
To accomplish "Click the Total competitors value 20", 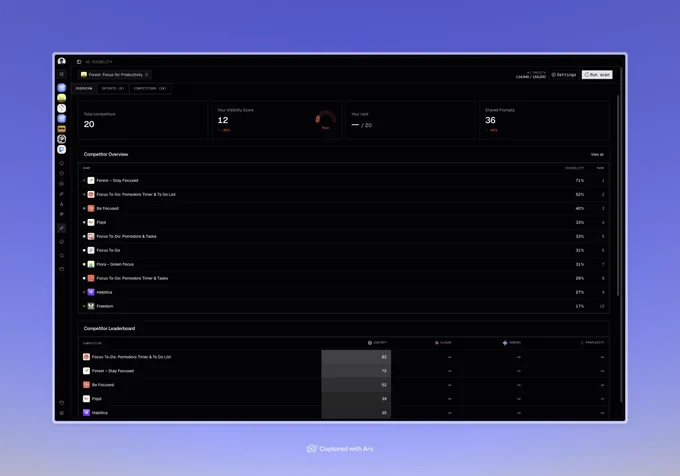I will tap(89, 124).
